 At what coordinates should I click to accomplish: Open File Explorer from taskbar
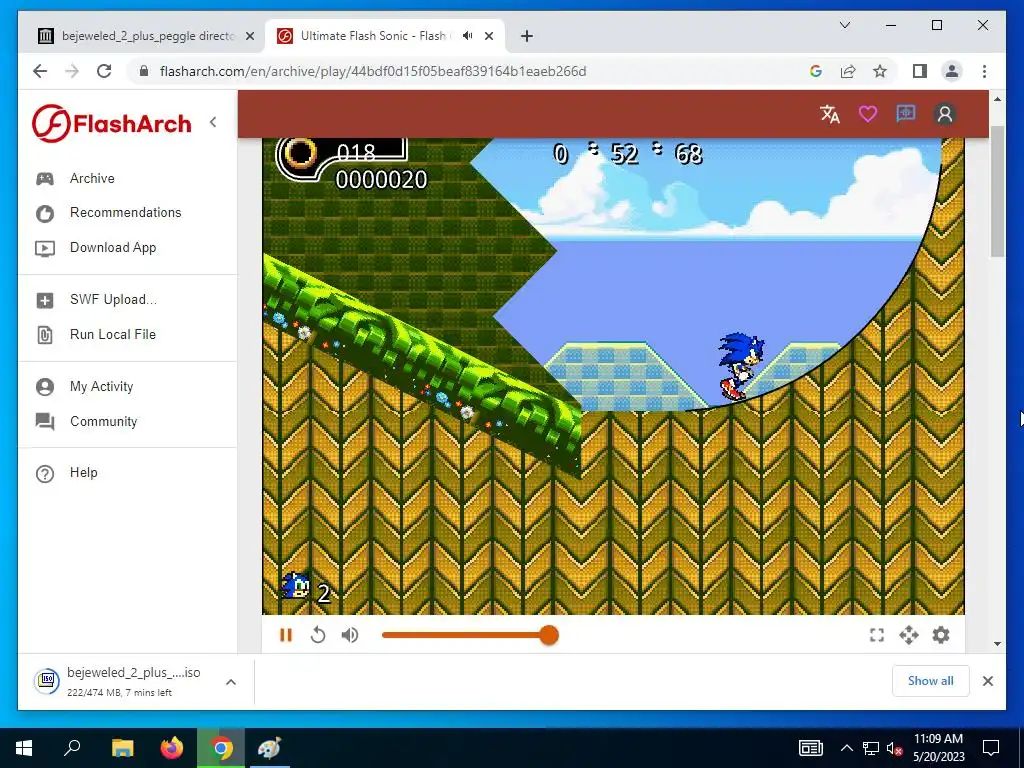click(122, 748)
